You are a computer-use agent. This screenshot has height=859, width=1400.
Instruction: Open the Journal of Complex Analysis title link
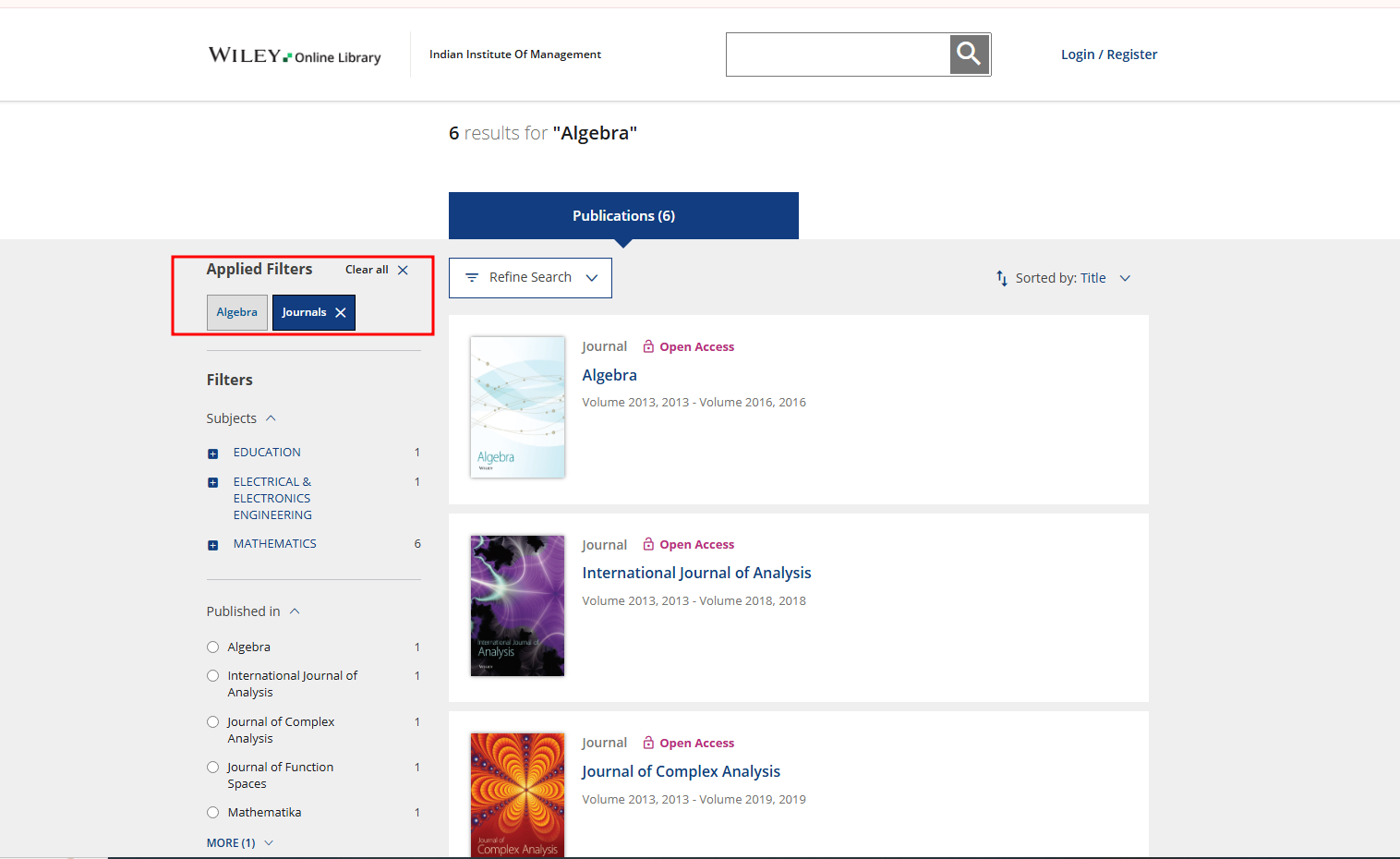681,771
